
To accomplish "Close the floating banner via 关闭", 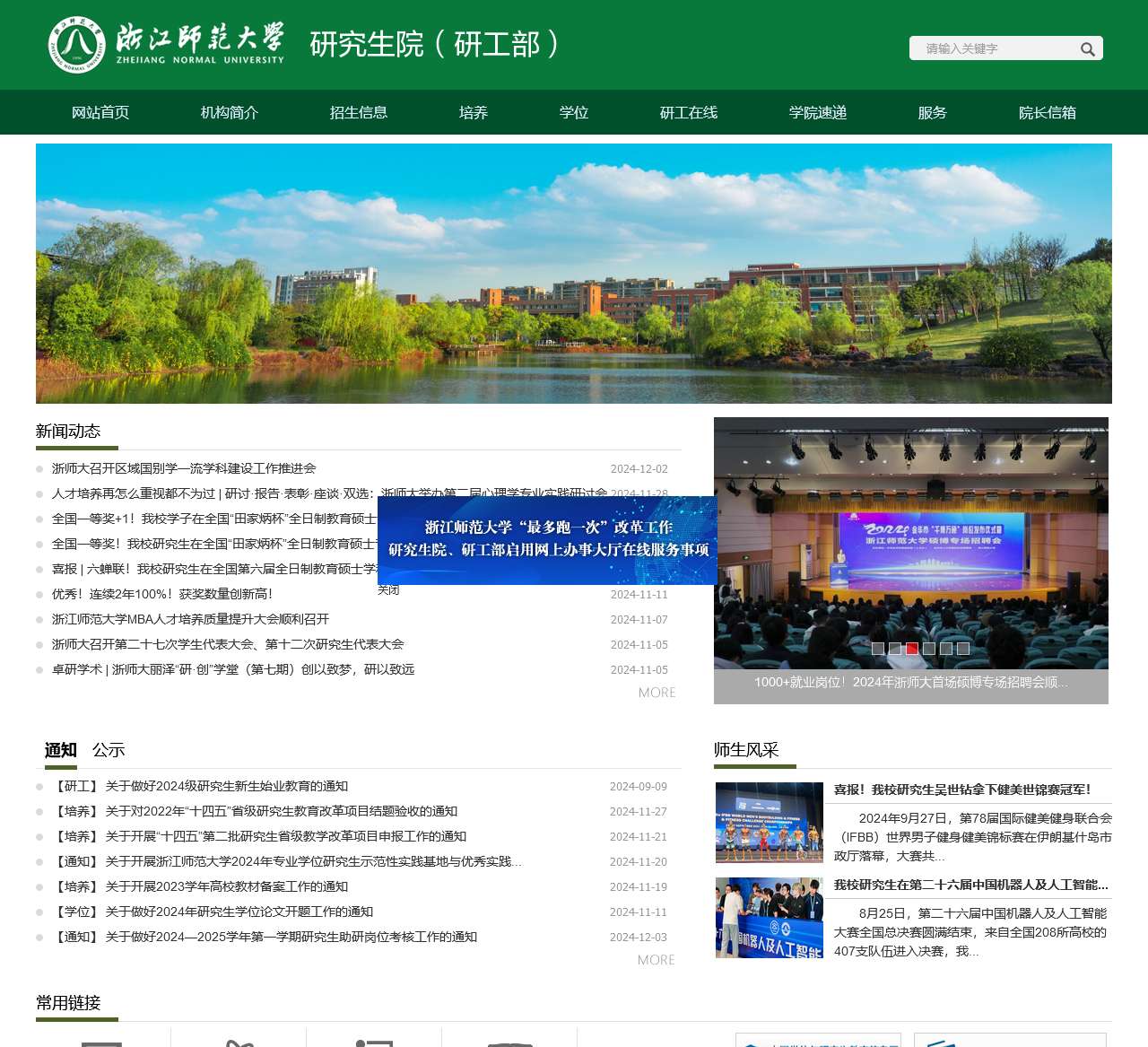I will click(x=388, y=590).
